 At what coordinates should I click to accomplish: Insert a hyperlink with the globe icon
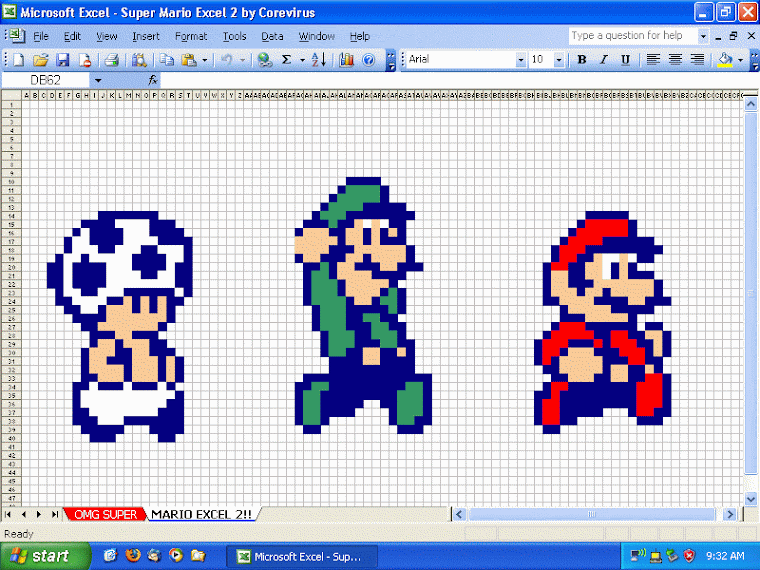pos(265,60)
